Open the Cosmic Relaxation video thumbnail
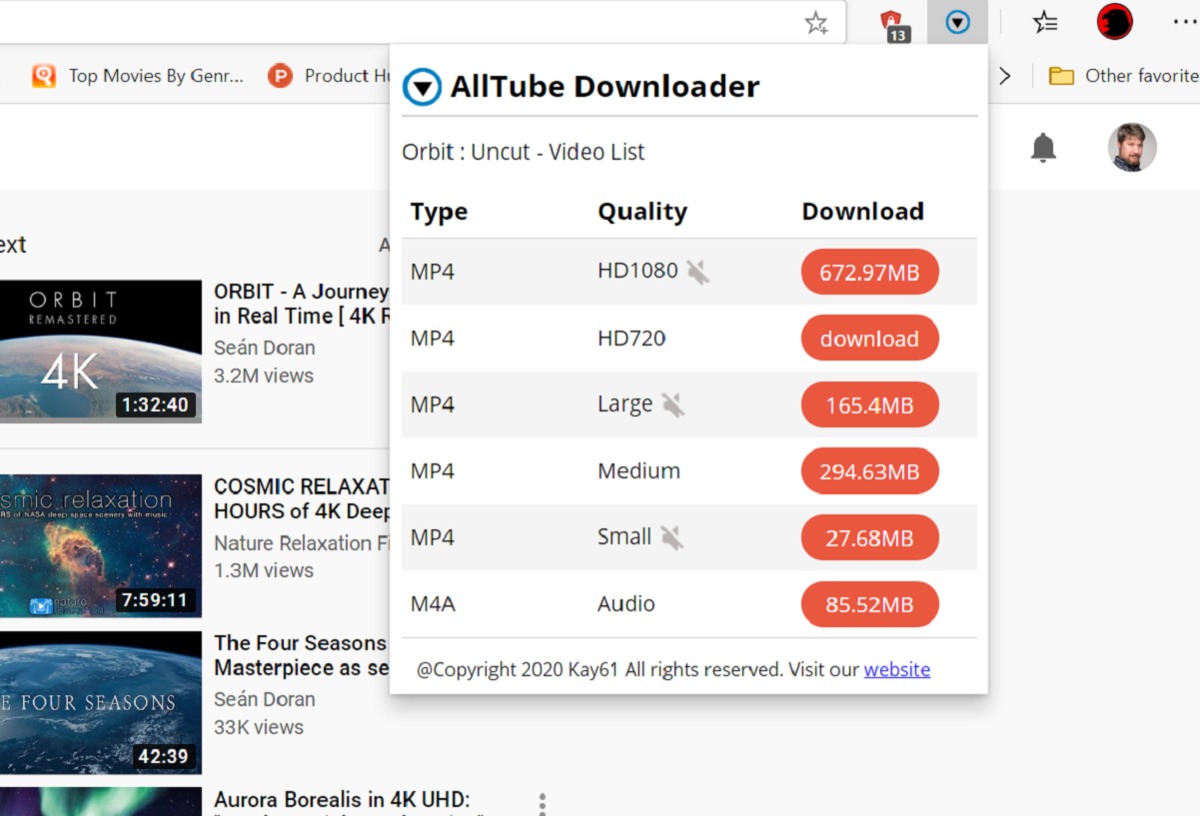 [x=100, y=546]
